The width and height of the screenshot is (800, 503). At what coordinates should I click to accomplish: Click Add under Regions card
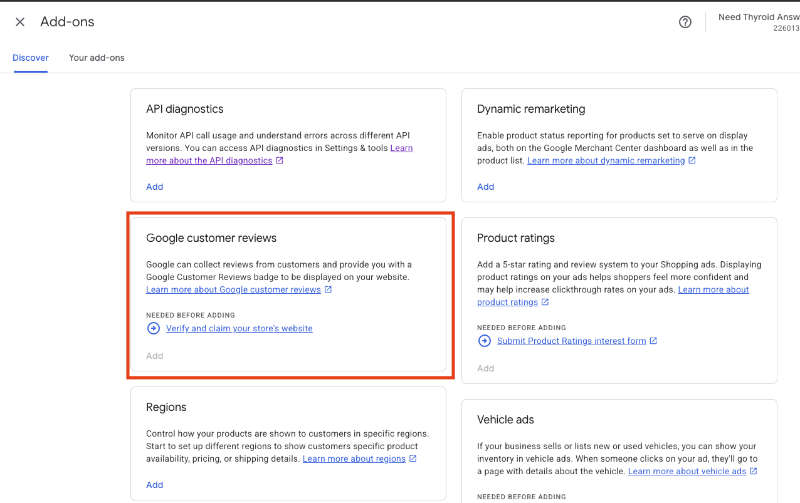tap(154, 485)
